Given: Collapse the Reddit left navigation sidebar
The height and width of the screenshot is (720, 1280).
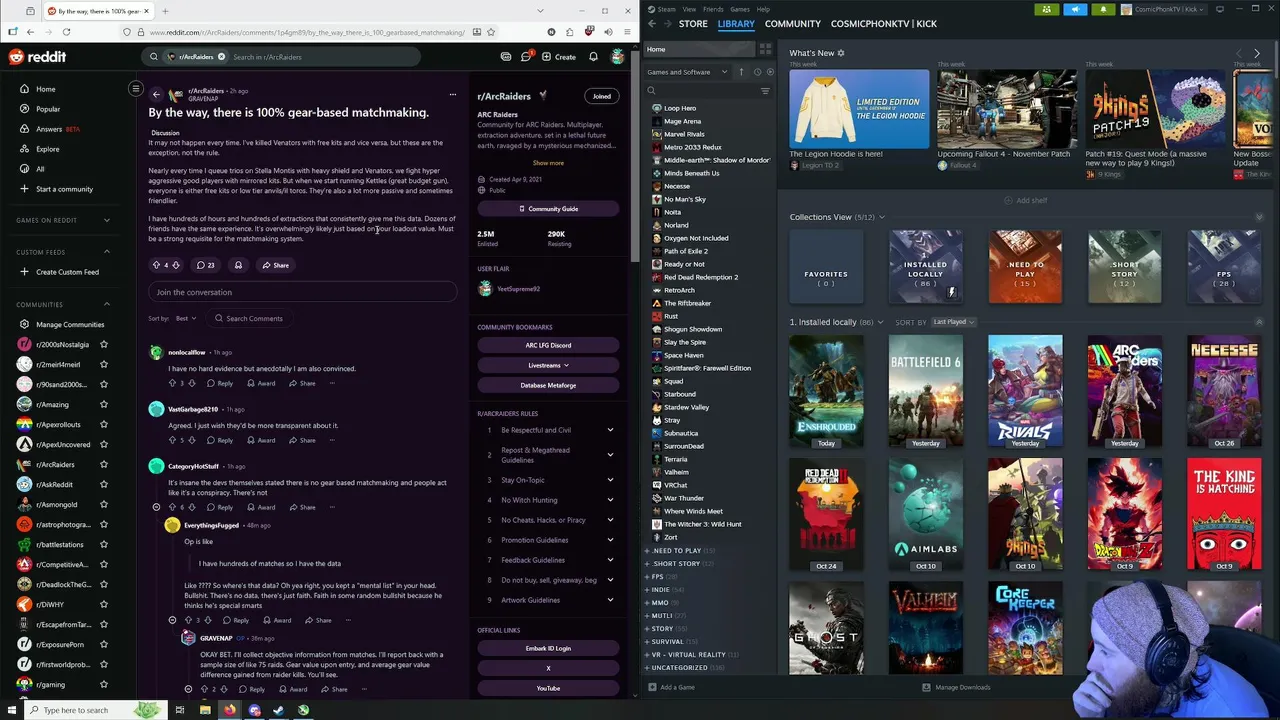Looking at the screenshot, I should tap(136, 89).
